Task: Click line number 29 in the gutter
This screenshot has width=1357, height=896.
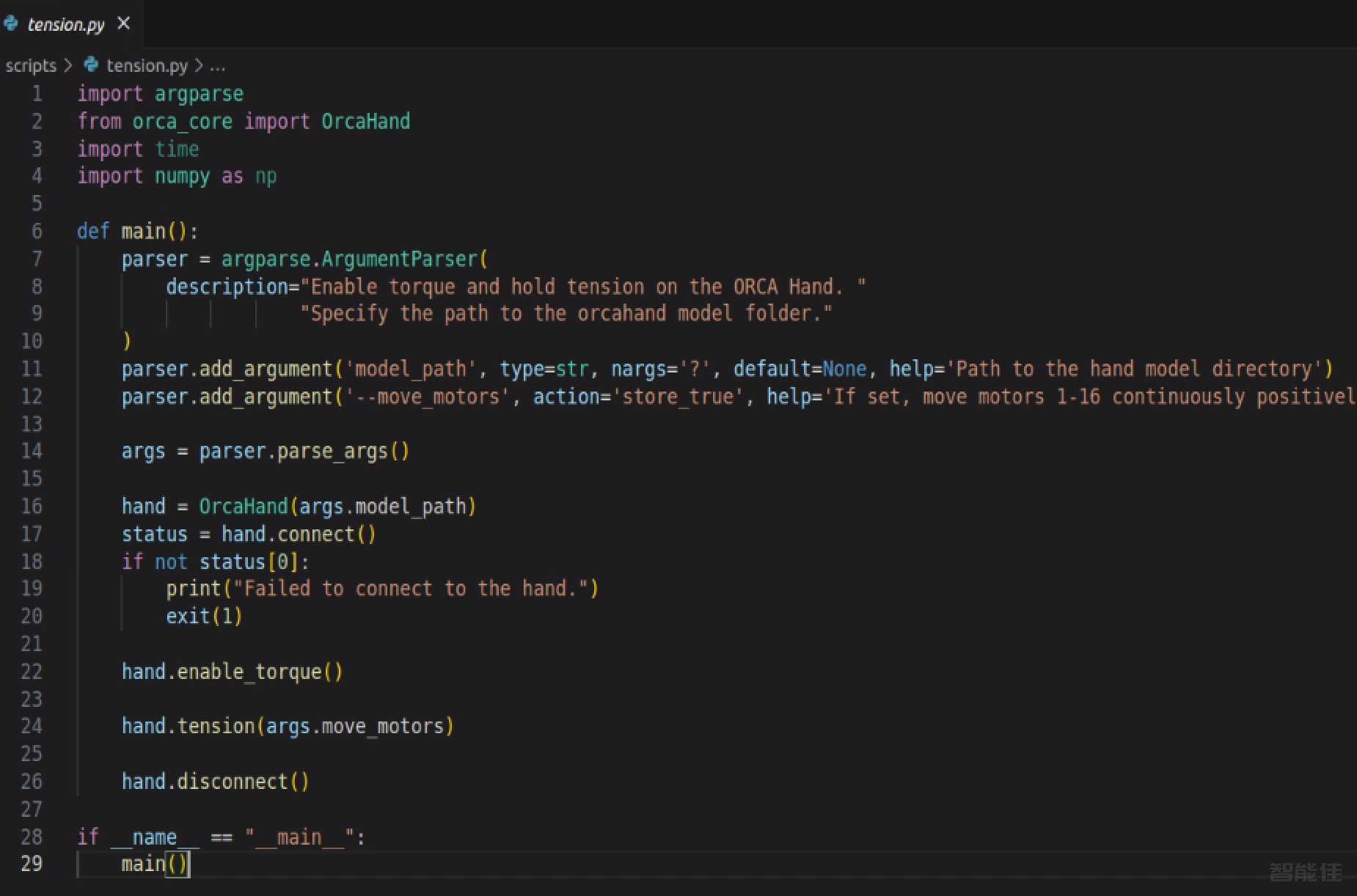Action: pyautogui.click(x=32, y=864)
